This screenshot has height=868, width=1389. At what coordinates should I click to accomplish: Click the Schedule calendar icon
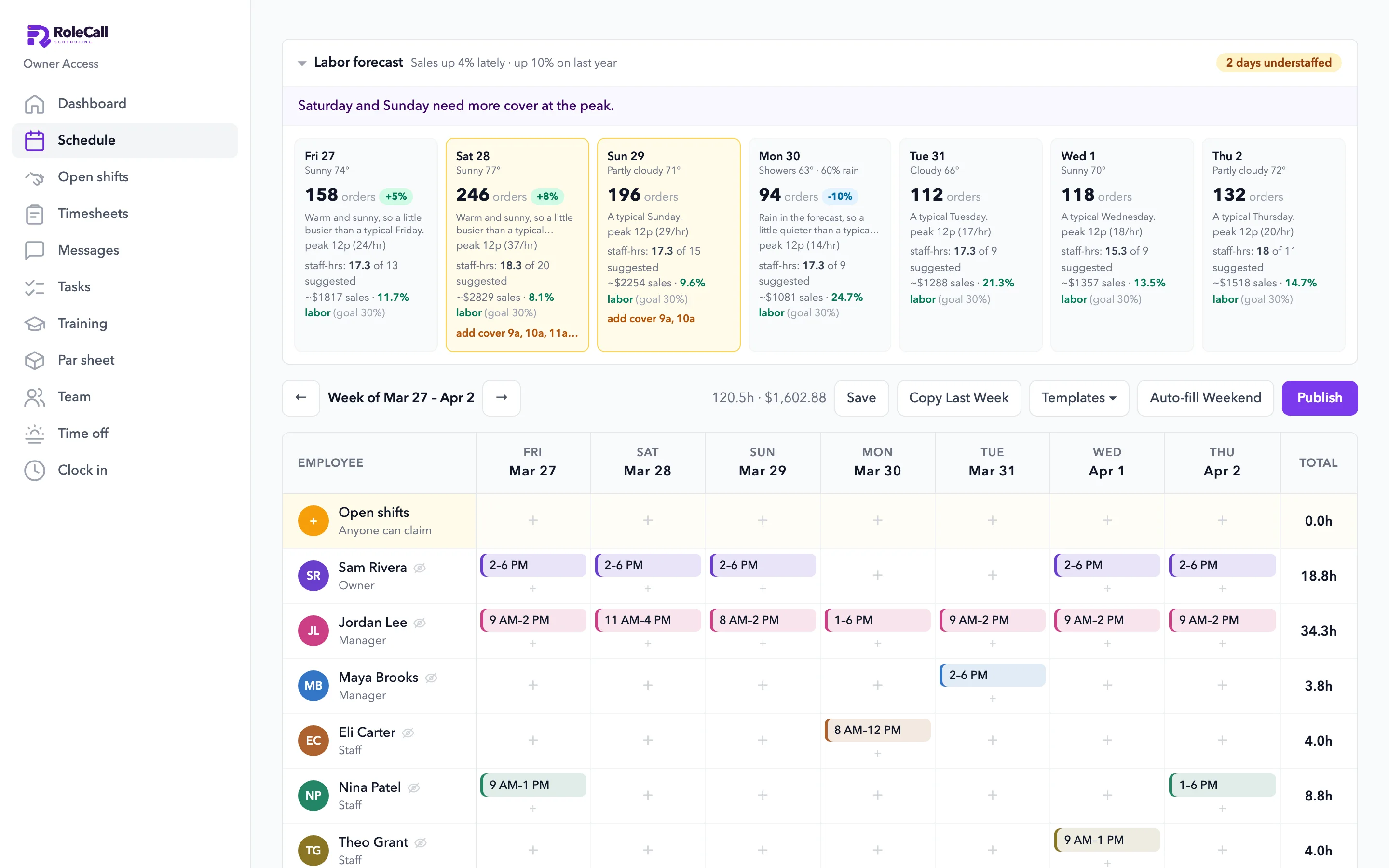[x=34, y=141]
